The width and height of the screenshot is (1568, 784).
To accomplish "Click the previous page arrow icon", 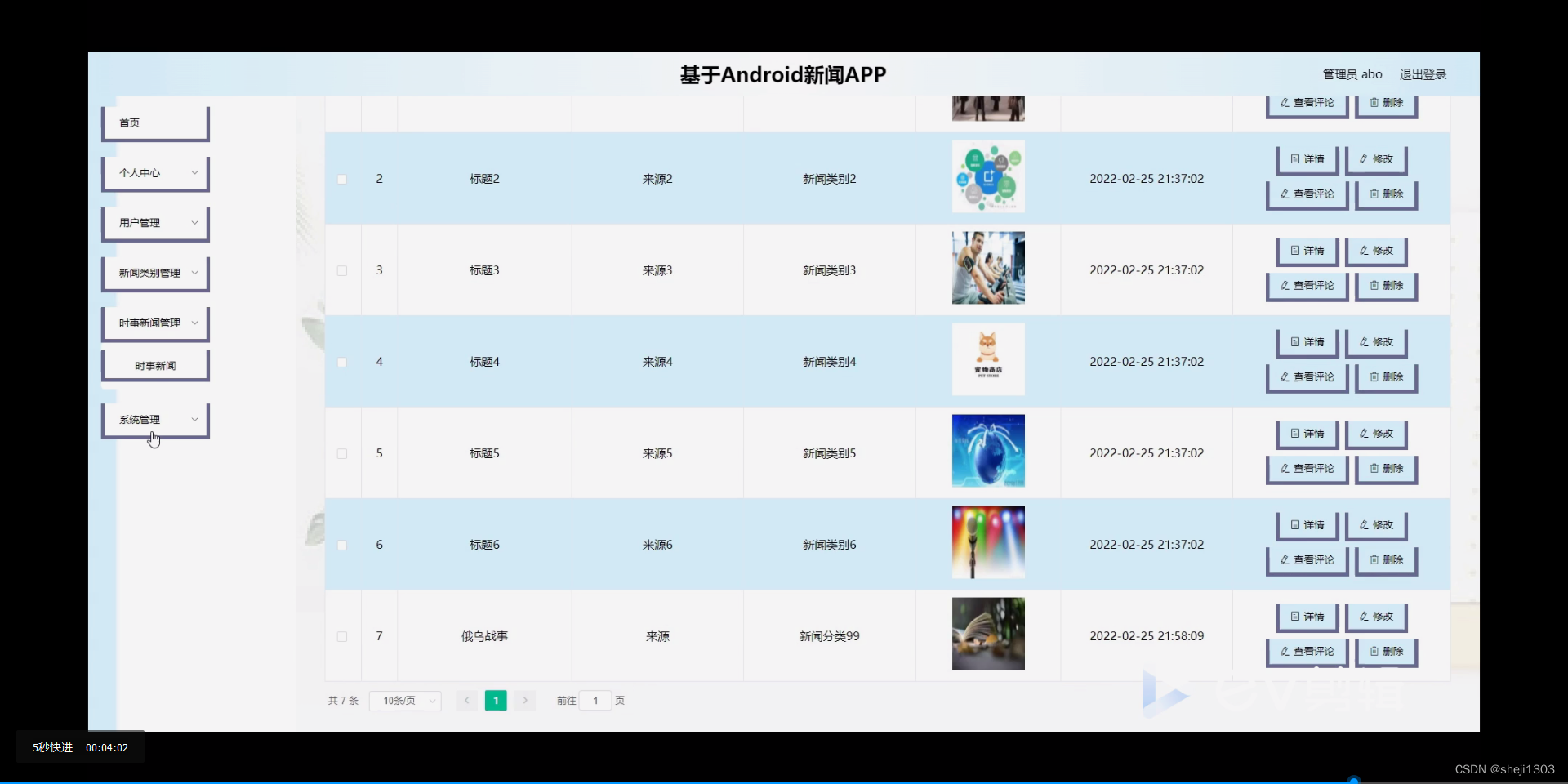I will pos(465,700).
